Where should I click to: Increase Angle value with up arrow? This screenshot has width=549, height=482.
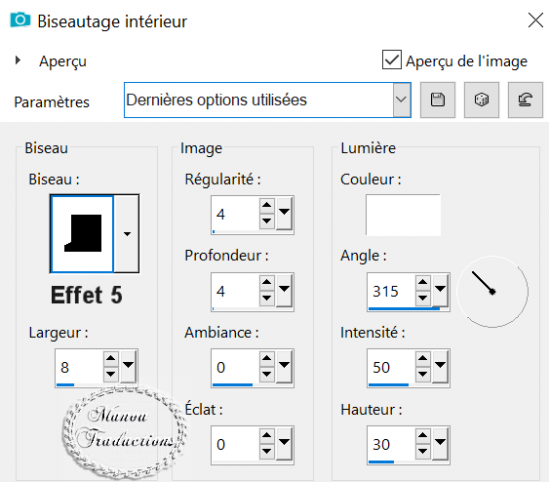[423, 281]
